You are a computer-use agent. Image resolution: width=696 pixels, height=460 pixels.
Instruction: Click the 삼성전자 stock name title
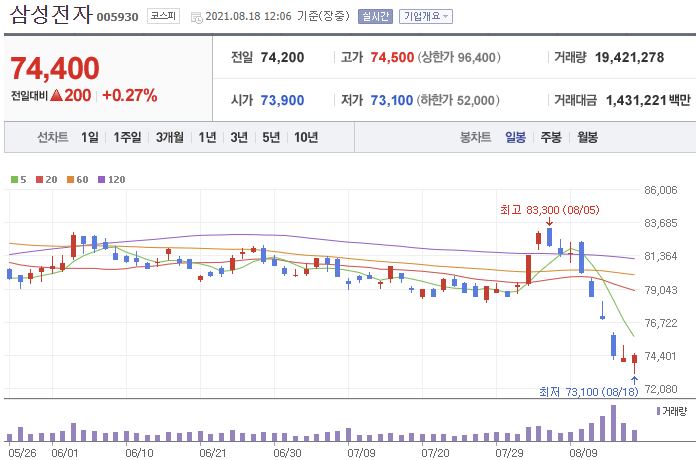click(x=51, y=14)
